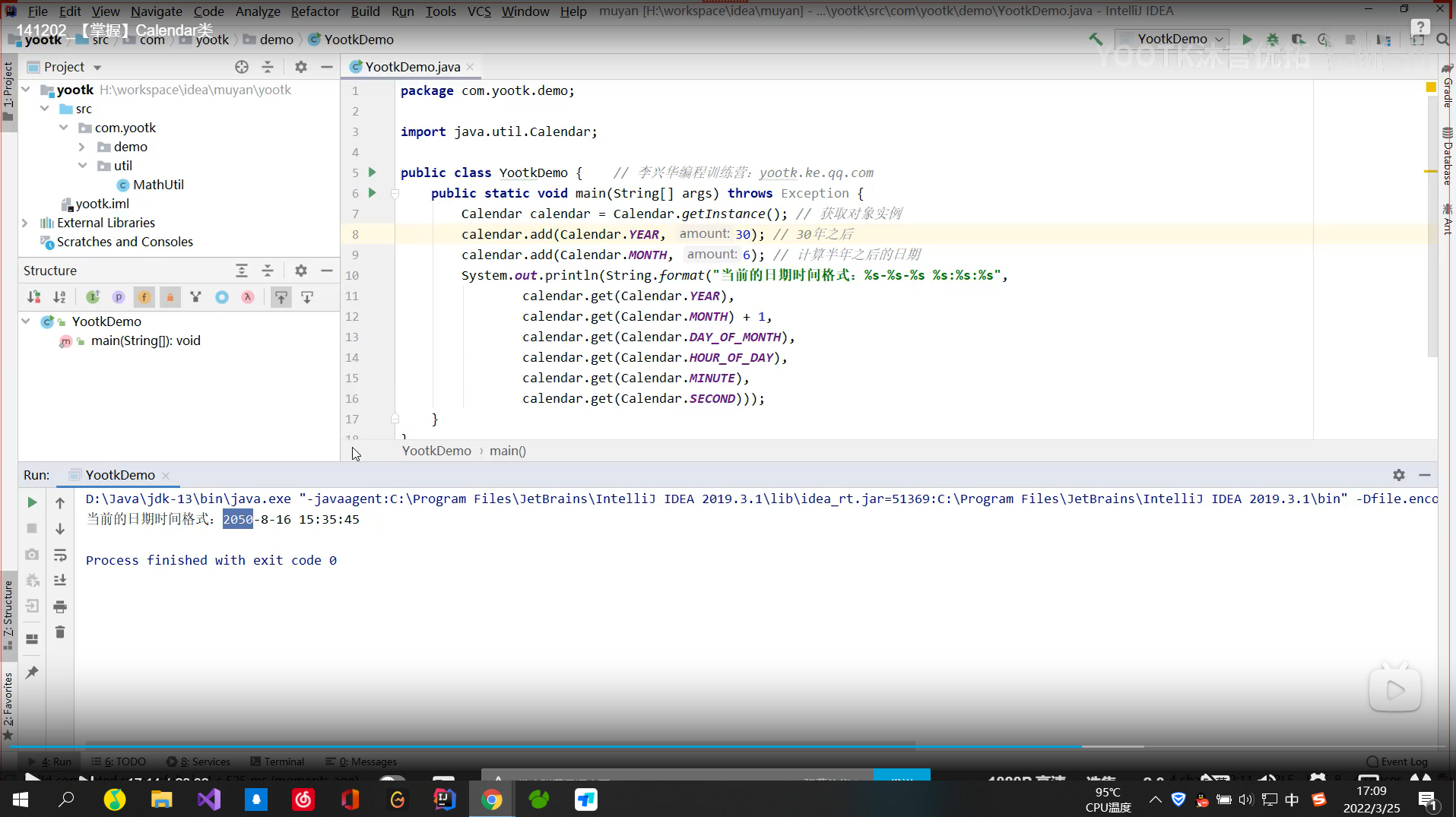Rerun the program from the Run panel
1456x817 pixels.
(31, 502)
